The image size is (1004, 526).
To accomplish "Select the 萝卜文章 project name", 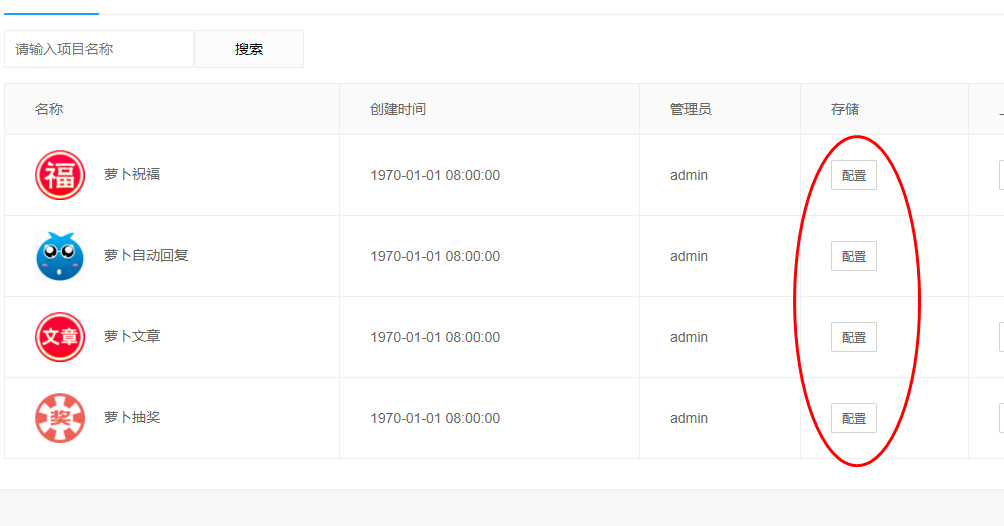I will pyautogui.click(x=132, y=336).
